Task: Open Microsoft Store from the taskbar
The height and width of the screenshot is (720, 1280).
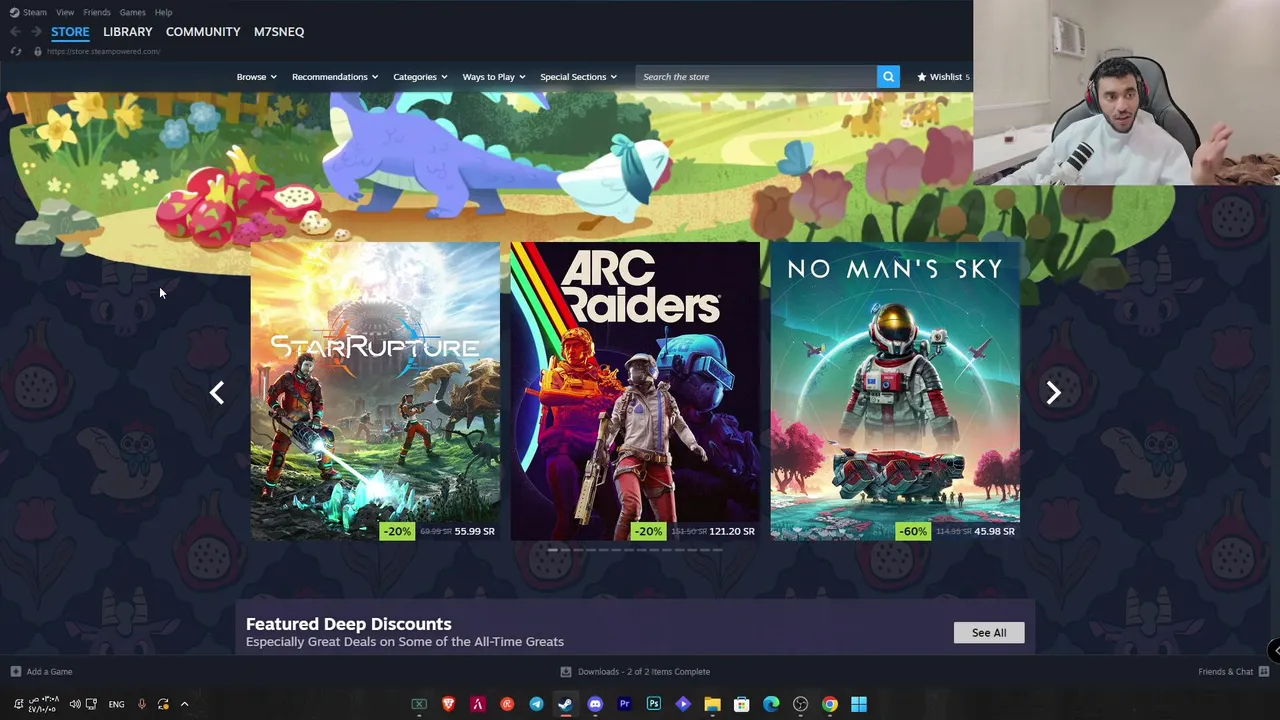Action: (741, 704)
